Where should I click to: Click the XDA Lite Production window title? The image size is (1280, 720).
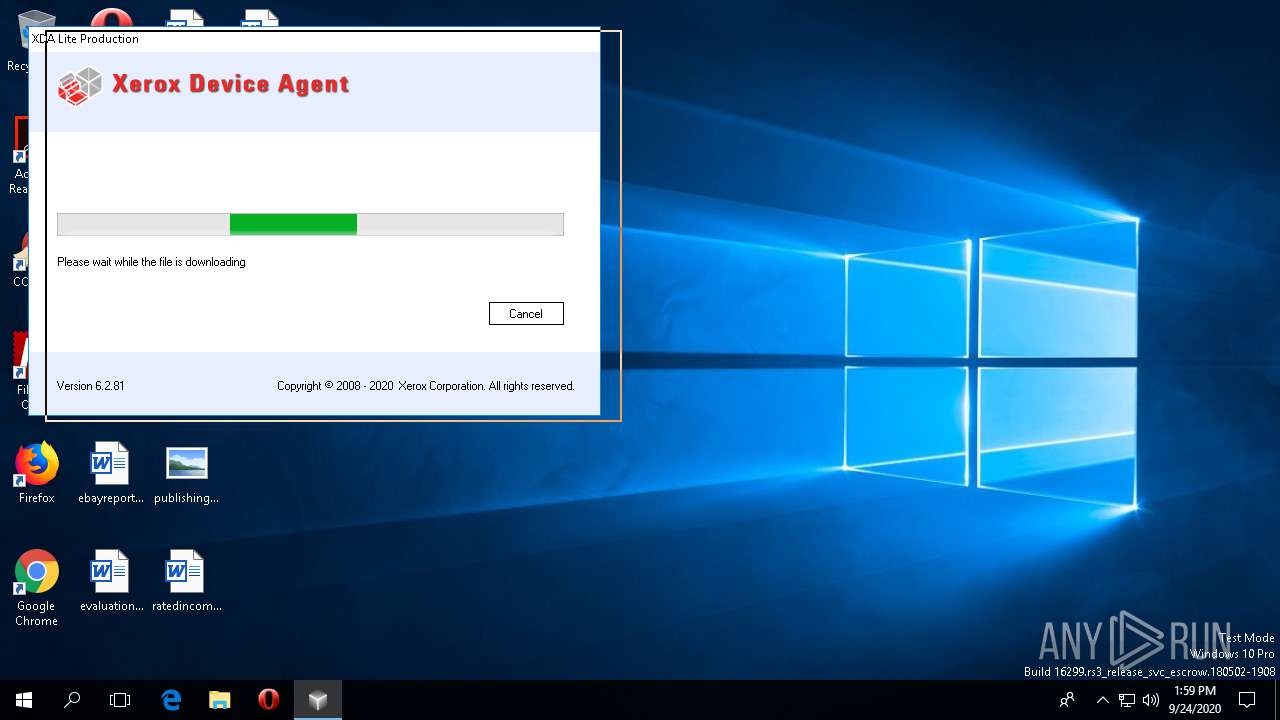coord(85,39)
